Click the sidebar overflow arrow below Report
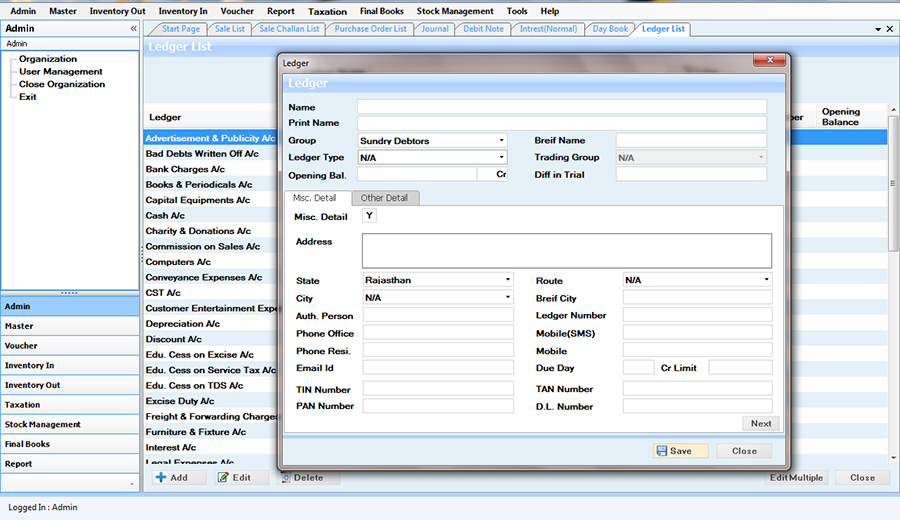900x520 pixels. (x=132, y=483)
